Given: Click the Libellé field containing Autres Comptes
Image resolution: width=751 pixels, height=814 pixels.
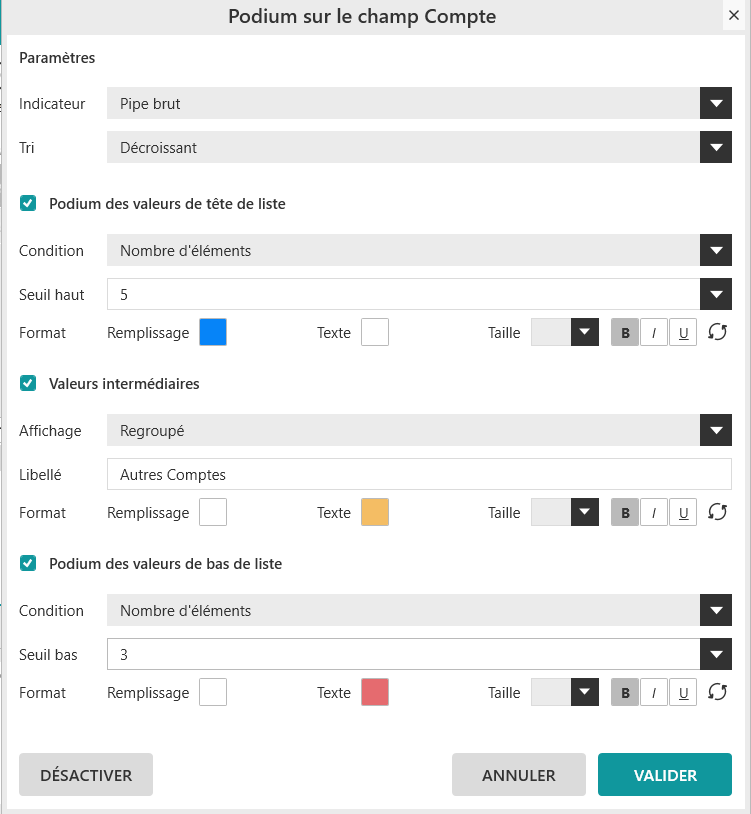Looking at the screenshot, I should [418, 475].
